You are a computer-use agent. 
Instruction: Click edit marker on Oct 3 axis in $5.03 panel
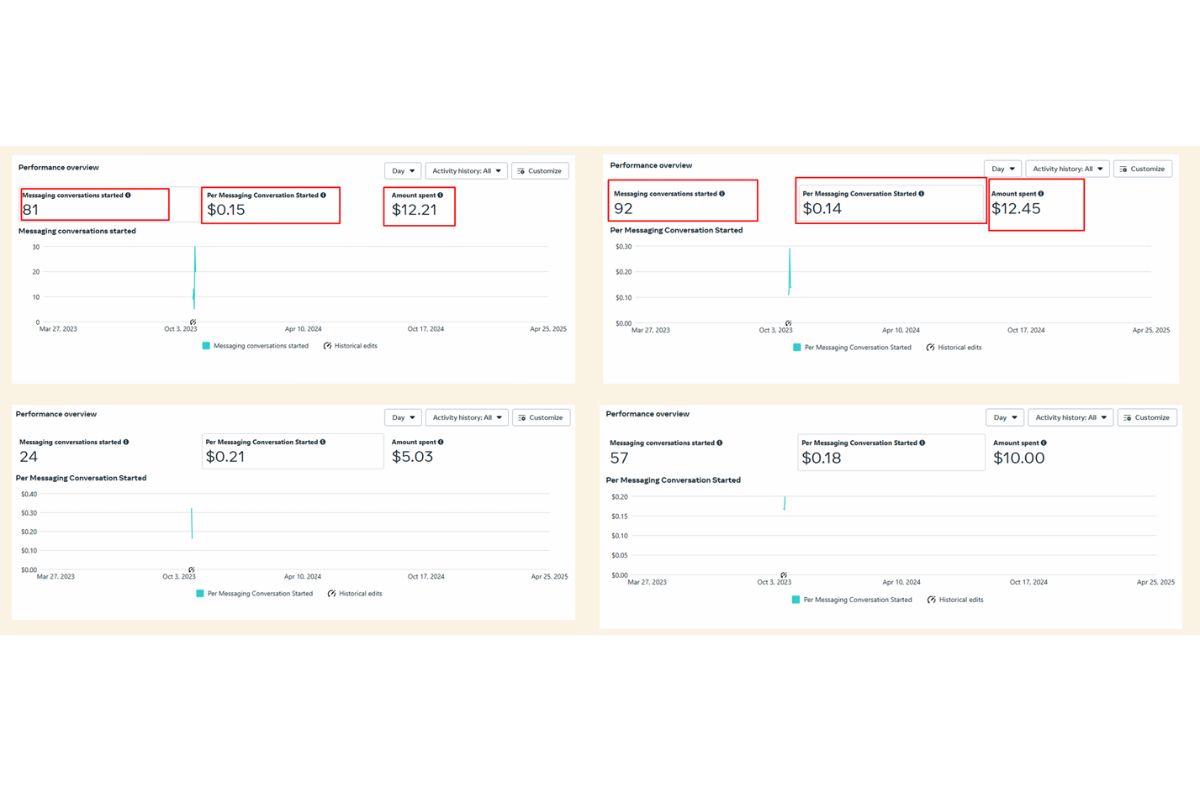click(x=191, y=570)
